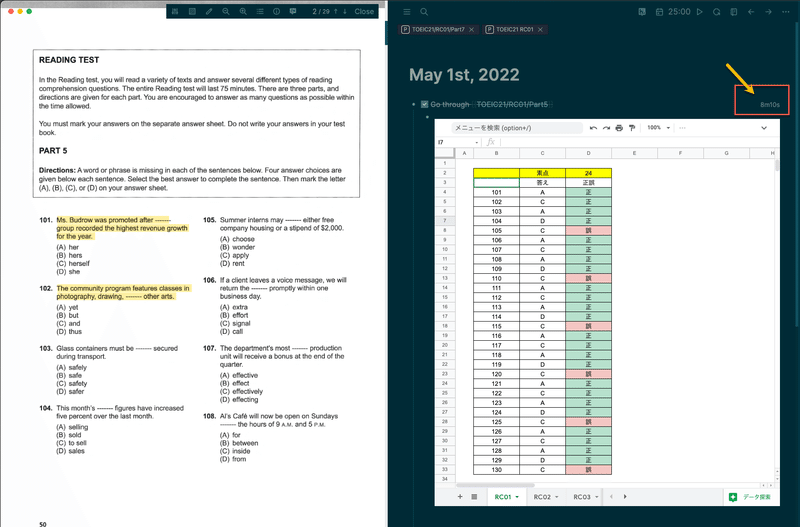Image resolution: width=800 pixels, height=527 pixels.
Task: Zoom in the PDF viewer
Action: click(x=243, y=11)
